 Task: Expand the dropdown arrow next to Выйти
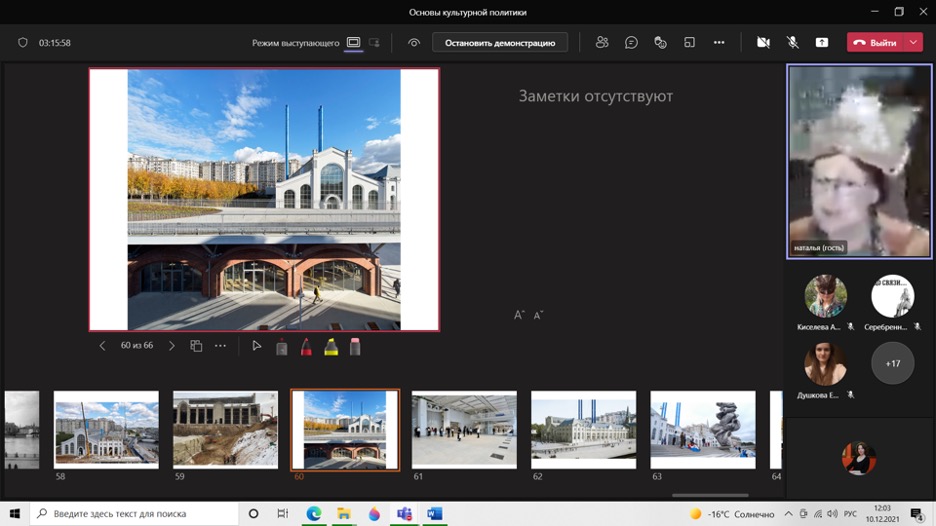pyautogui.click(x=914, y=43)
